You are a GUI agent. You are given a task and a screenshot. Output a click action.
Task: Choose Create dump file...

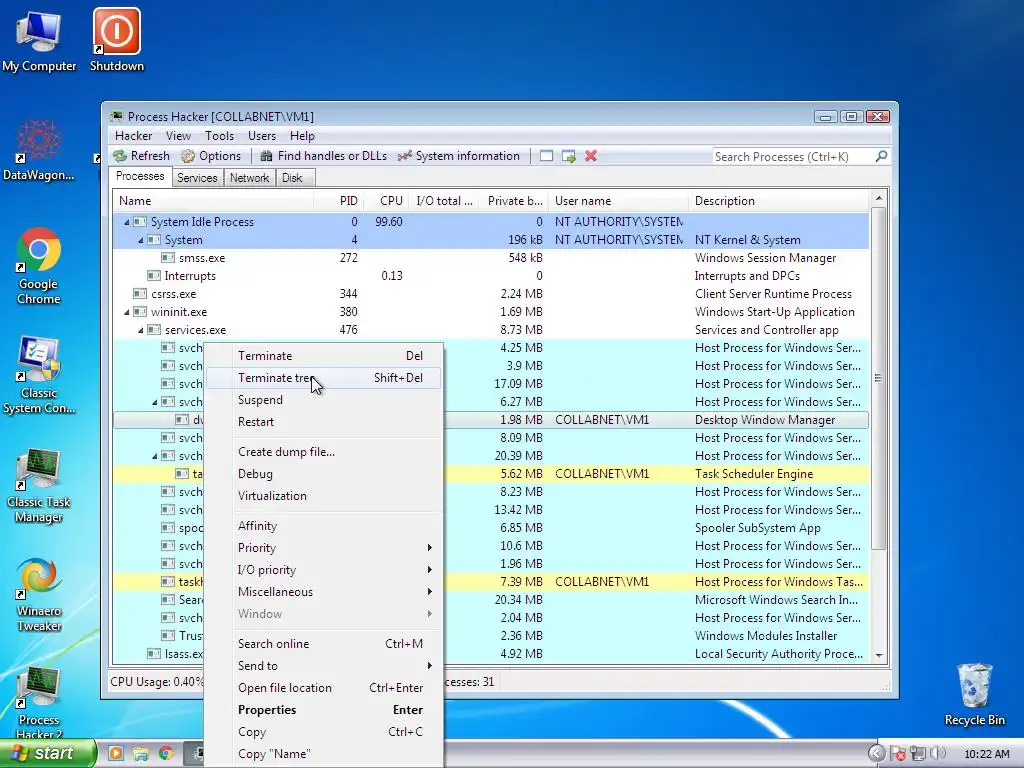pyautogui.click(x=324, y=452)
